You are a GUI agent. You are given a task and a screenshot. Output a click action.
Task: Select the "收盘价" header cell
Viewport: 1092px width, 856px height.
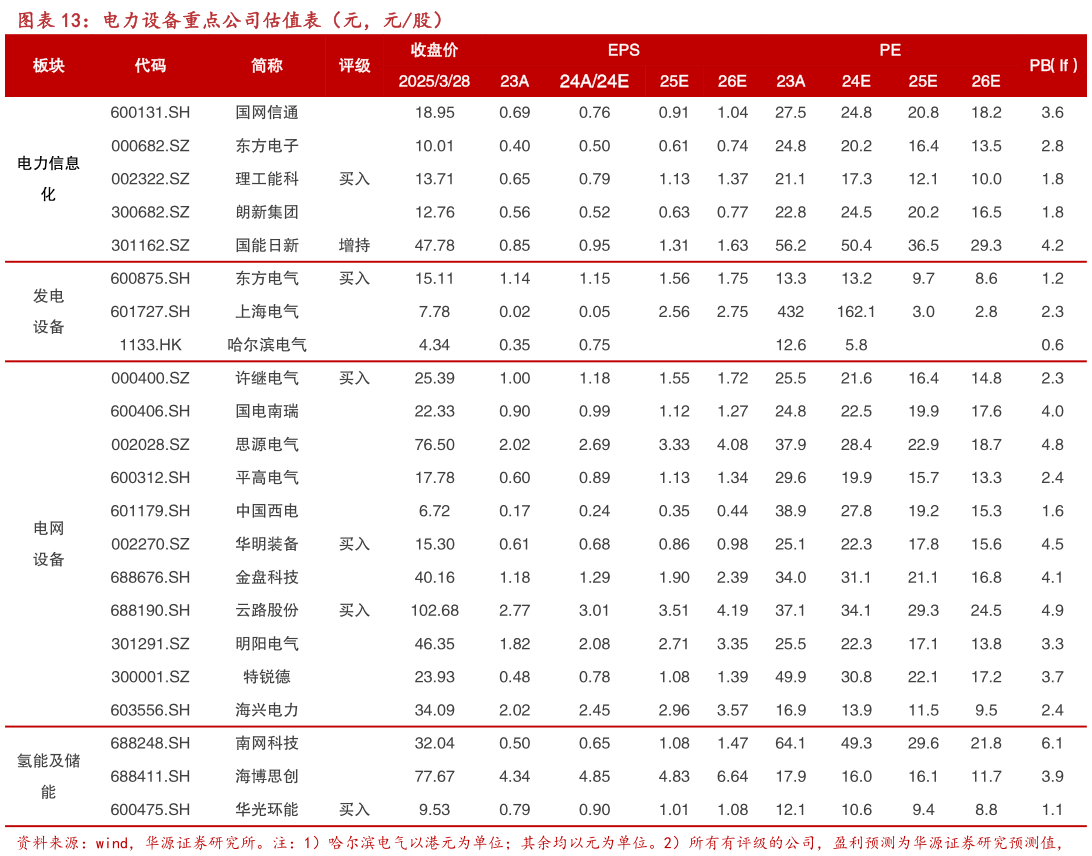[435, 50]
